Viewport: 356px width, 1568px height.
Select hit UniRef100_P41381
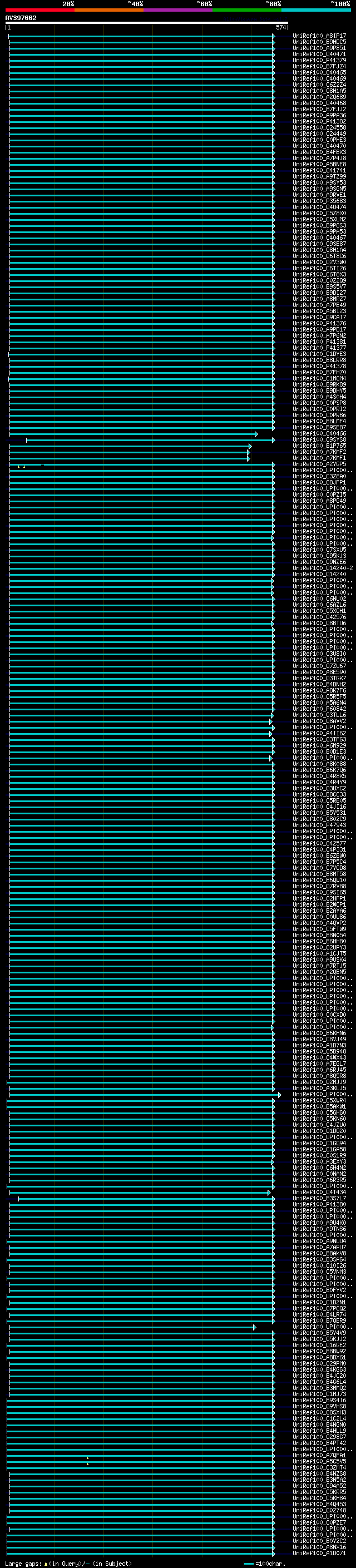click(319, 342)
